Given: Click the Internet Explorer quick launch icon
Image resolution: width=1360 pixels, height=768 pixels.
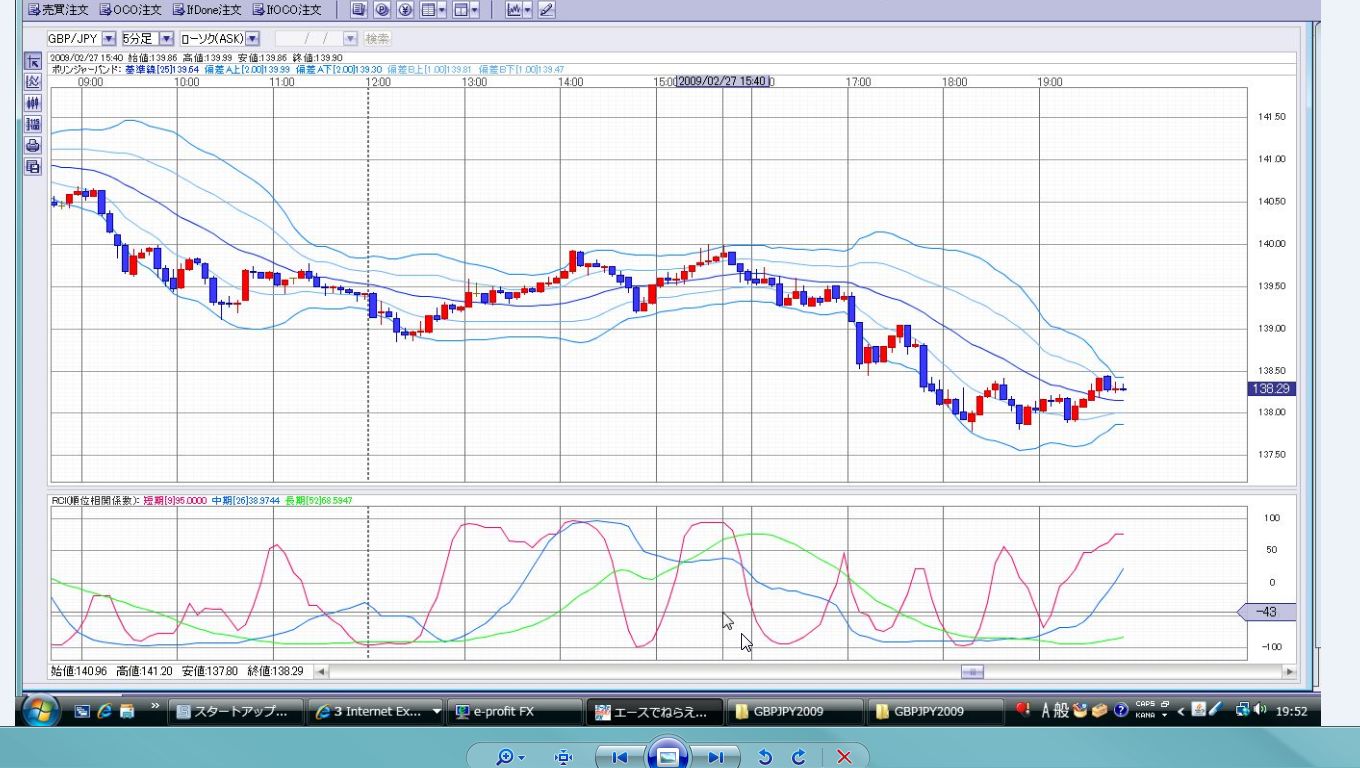Looking at the screenshot, I should (x=105, y=712).
